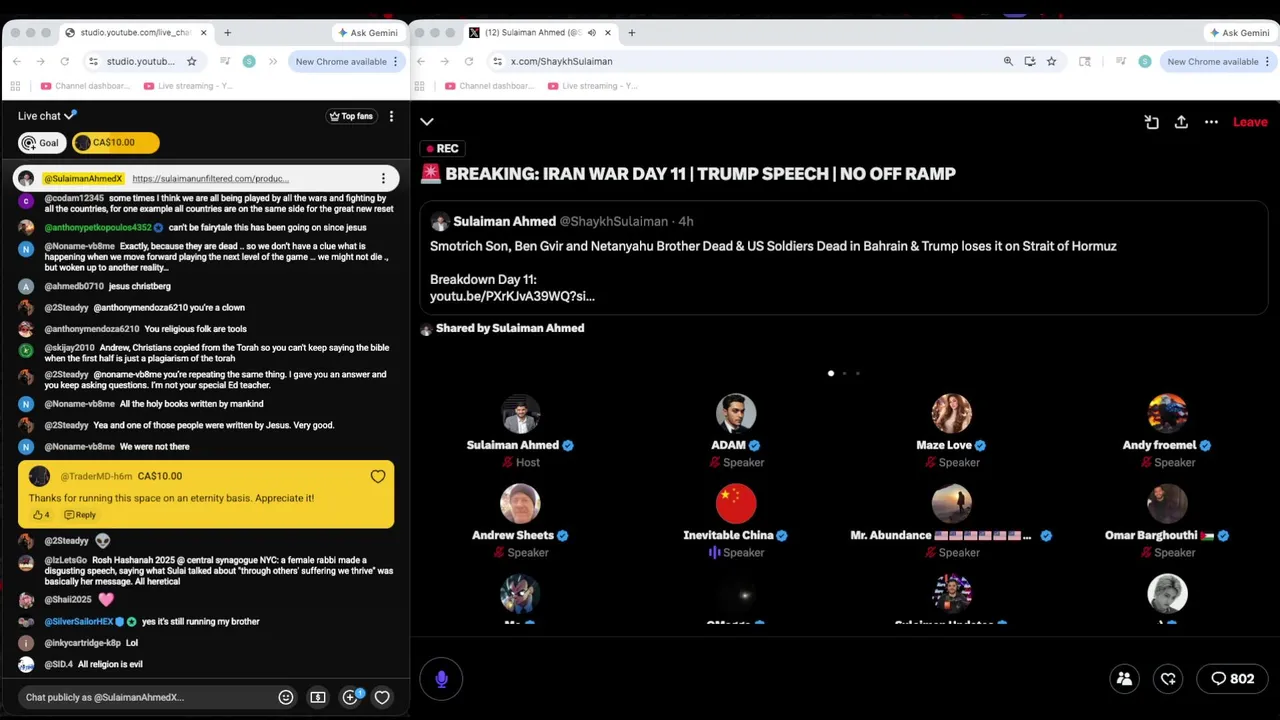1280x720 pixels.
Task: Open the profile avatar in left Chrome window
Action: 249,61
